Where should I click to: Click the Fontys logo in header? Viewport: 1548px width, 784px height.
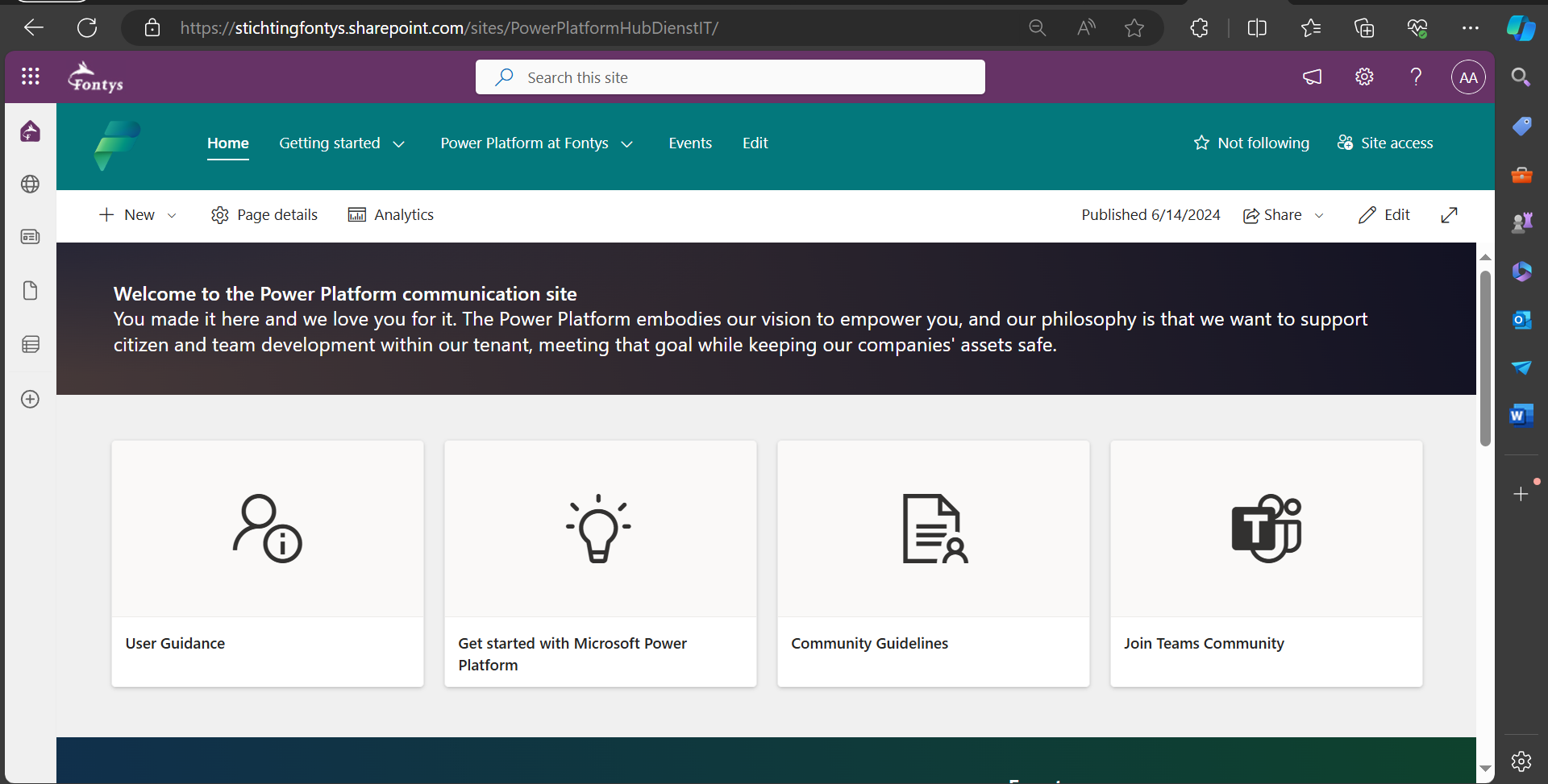[x=95, y=77]
